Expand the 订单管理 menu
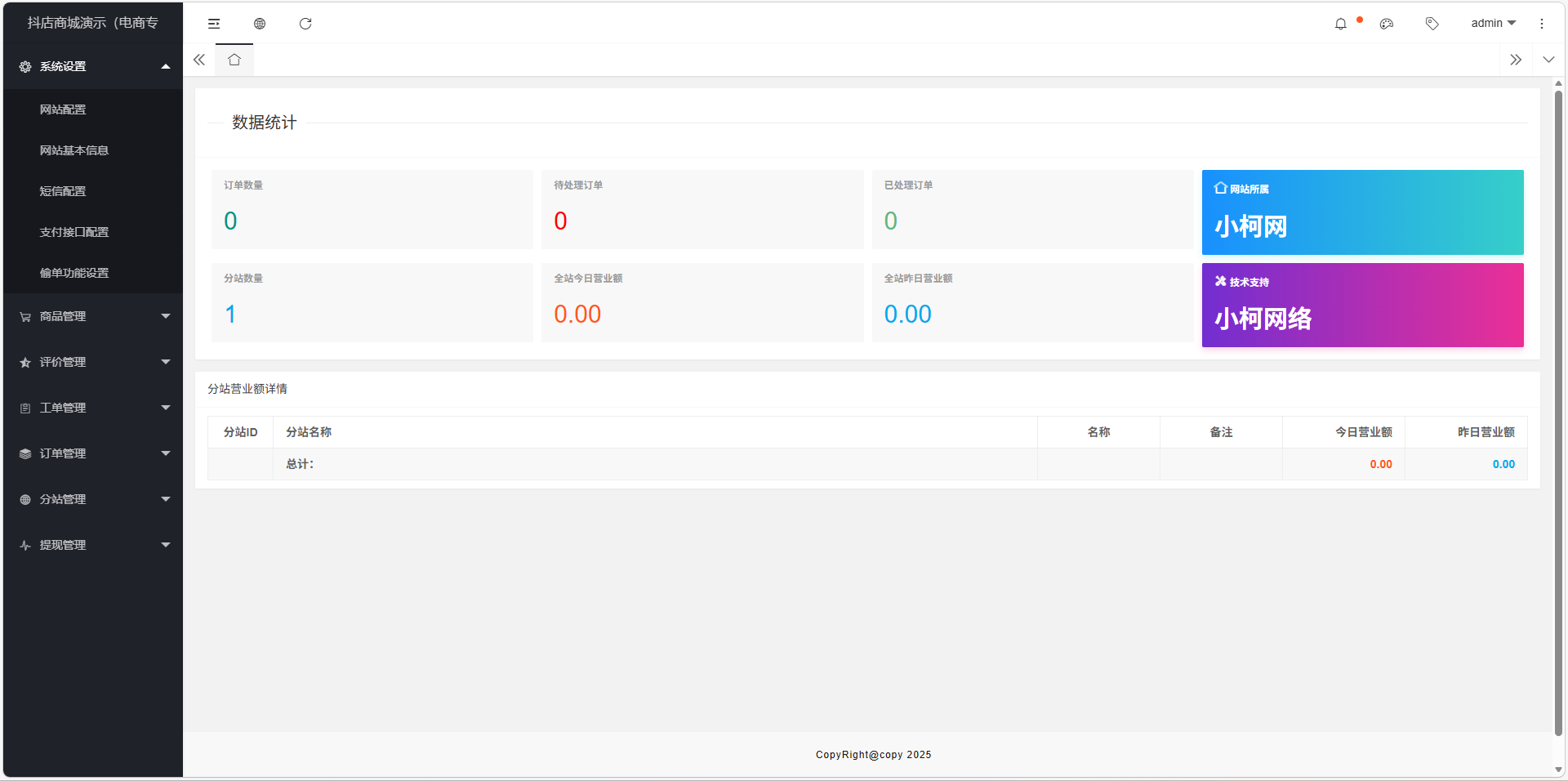The image size is (1568, 781). pos(93,453)
